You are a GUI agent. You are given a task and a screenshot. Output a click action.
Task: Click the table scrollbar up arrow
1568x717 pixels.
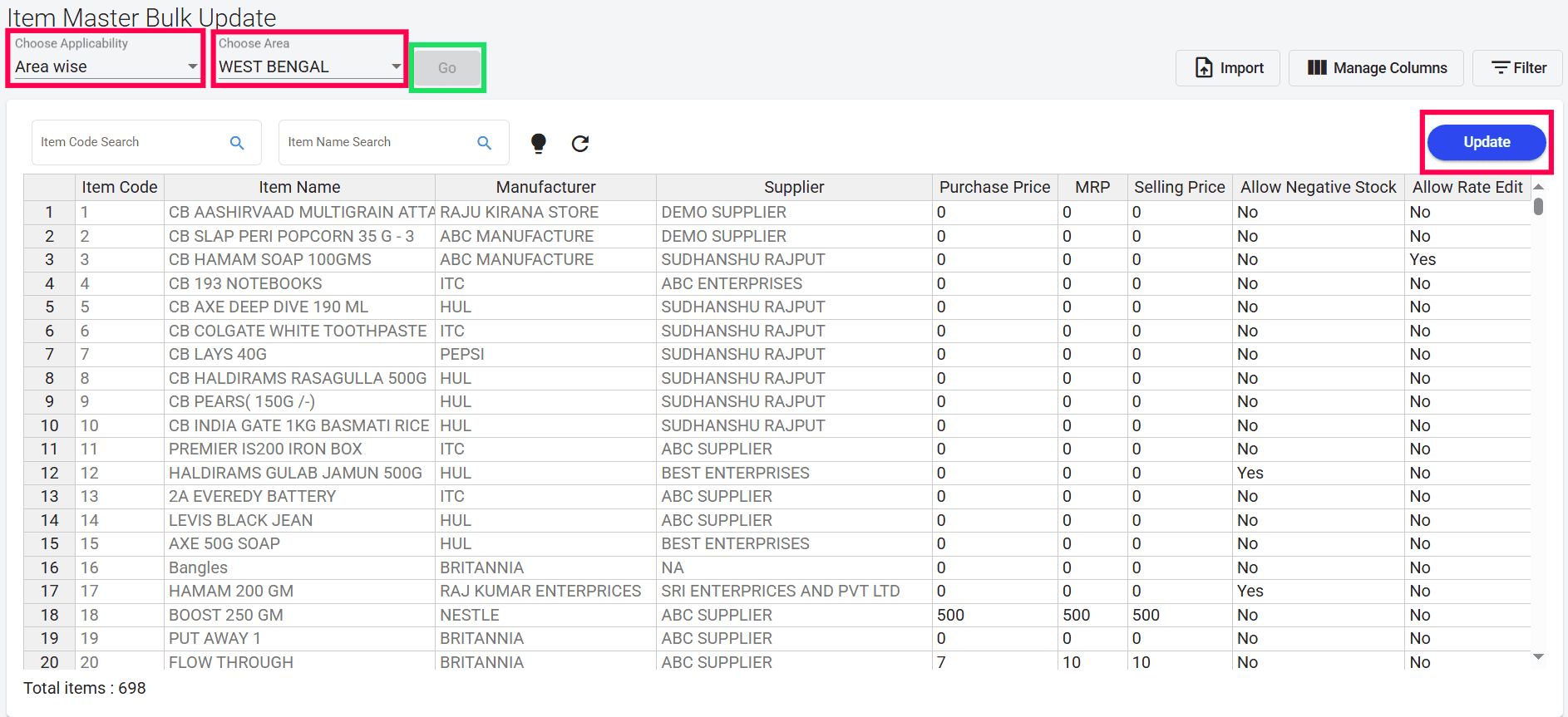pos(1539,187)
